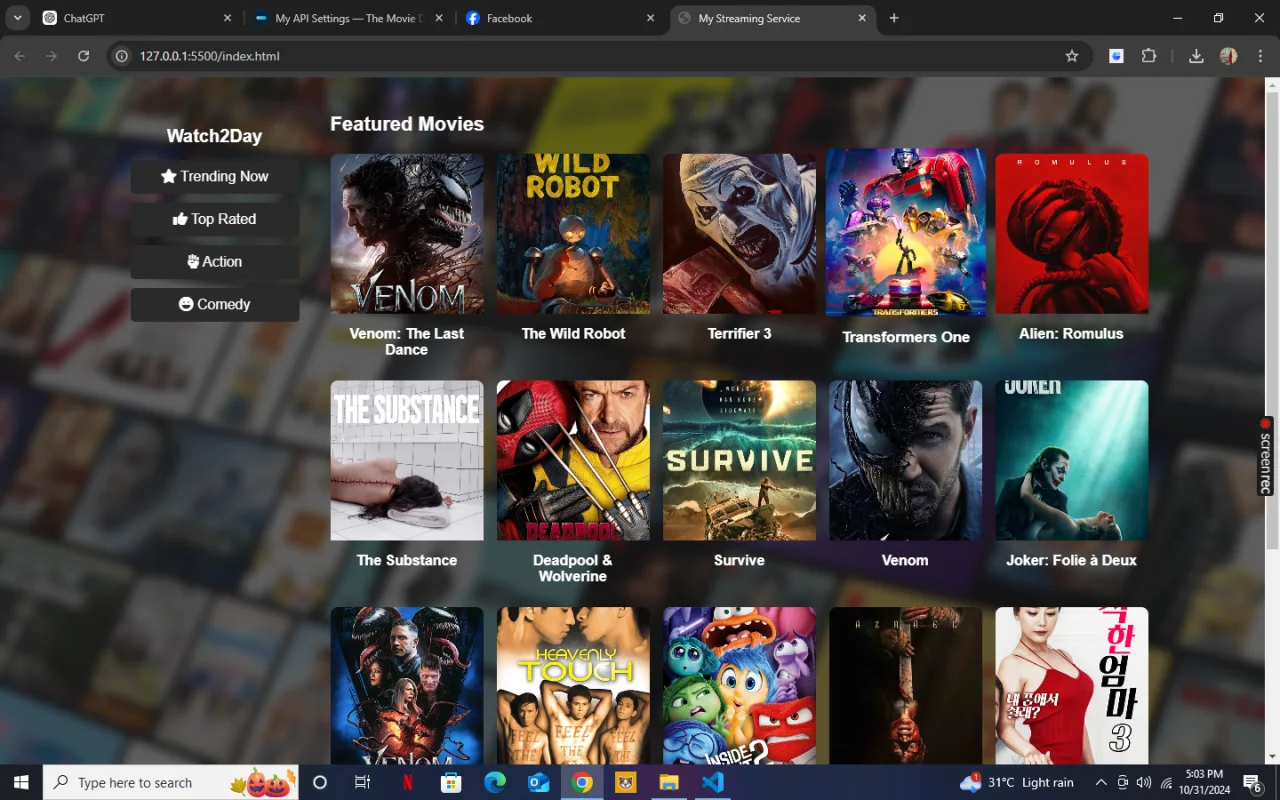
Task: Open the 31°C Light rain weather widget
Action: pyautogui.click(x=1016, y=782)
